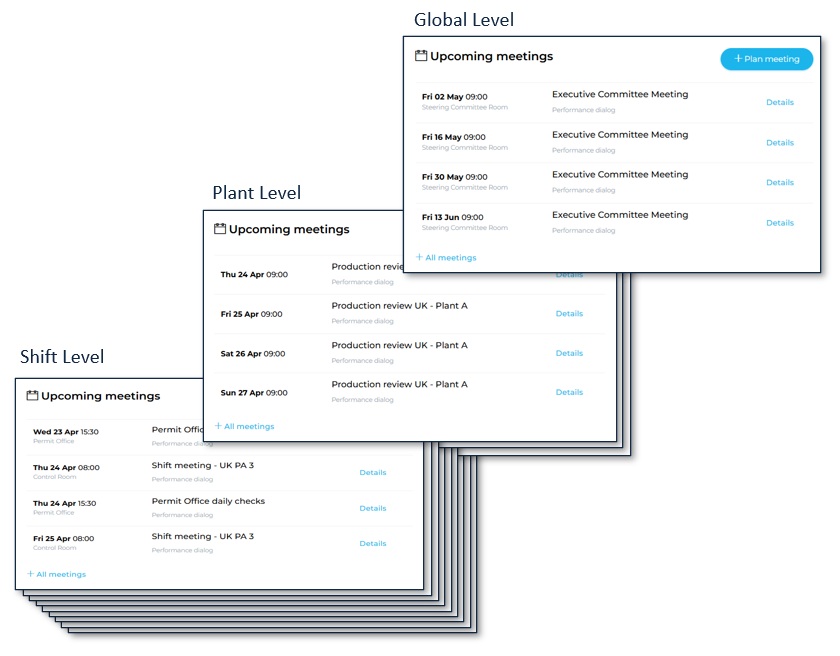Click the plus icon beside Plant All meetings

point(218,426)
